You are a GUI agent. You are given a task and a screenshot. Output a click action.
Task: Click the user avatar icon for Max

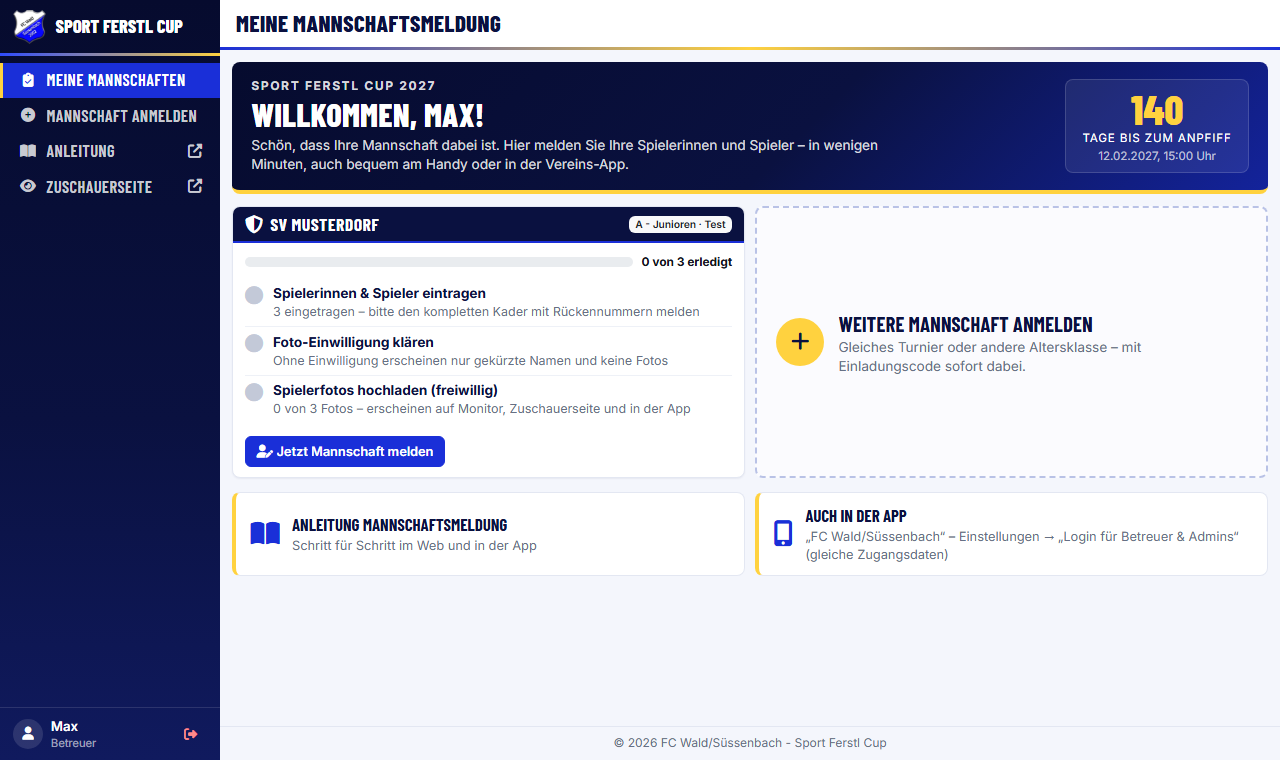[28, 734]
